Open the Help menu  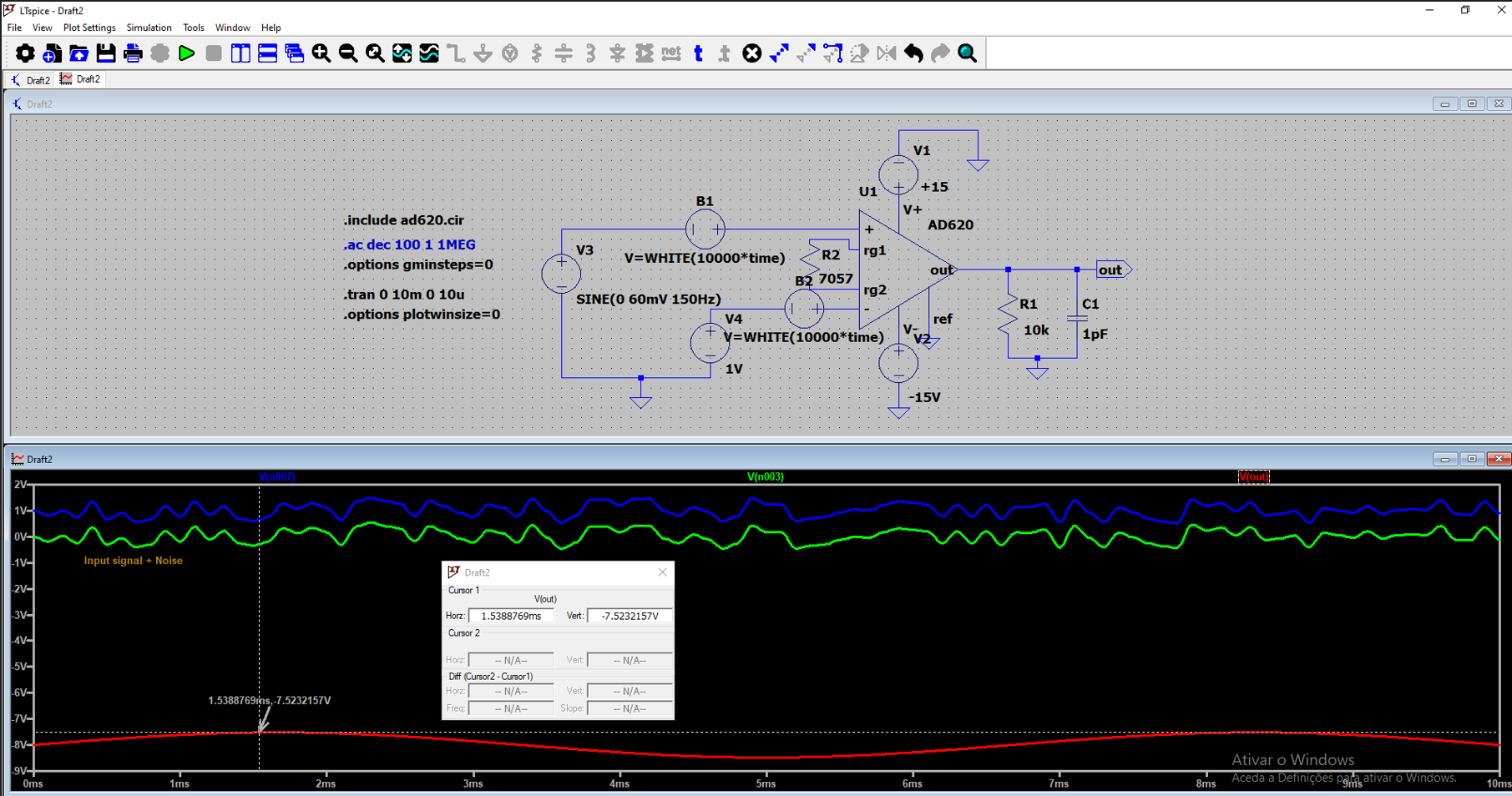coord(271,28)
